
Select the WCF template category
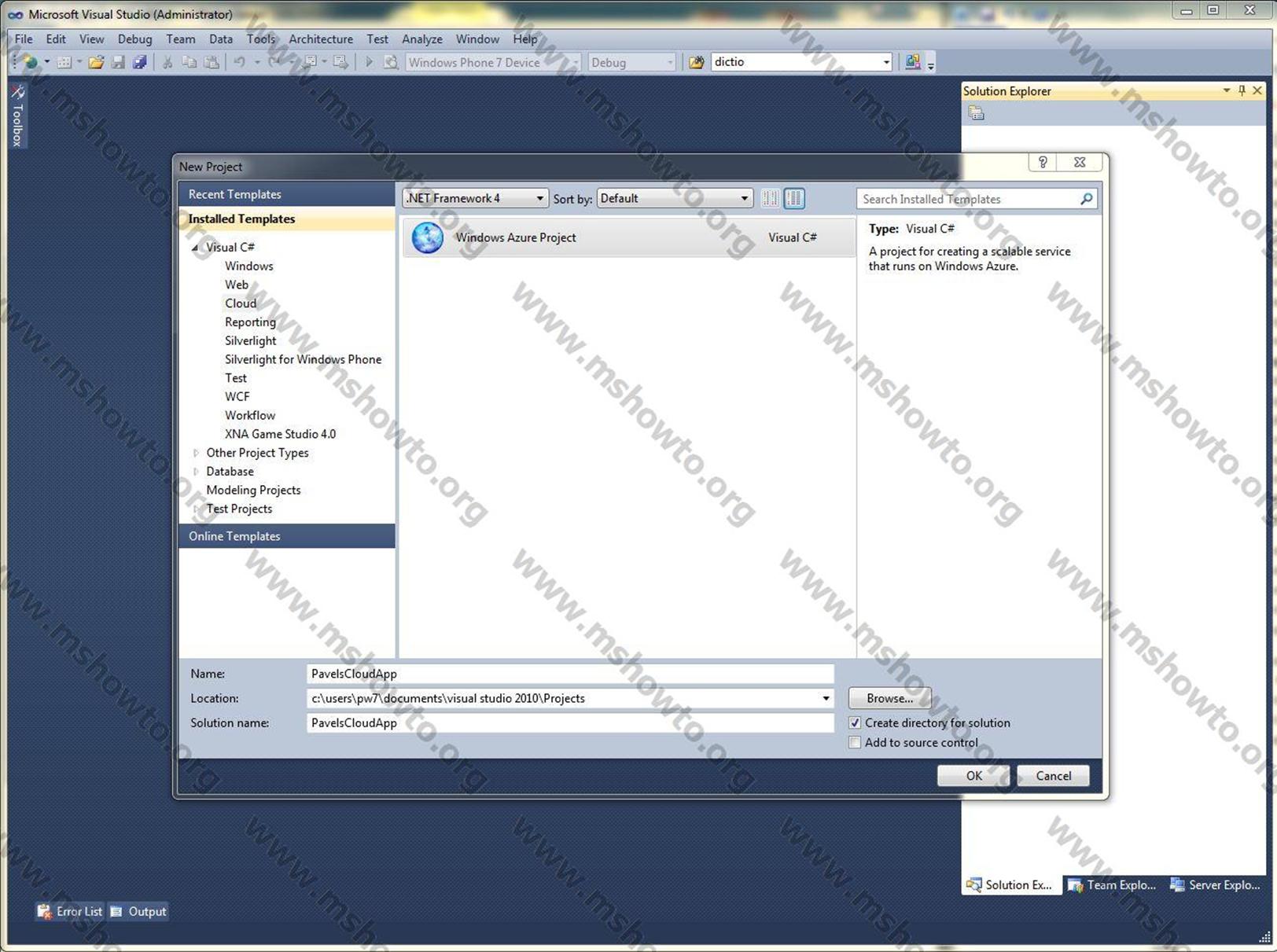[x=237, y=397]
